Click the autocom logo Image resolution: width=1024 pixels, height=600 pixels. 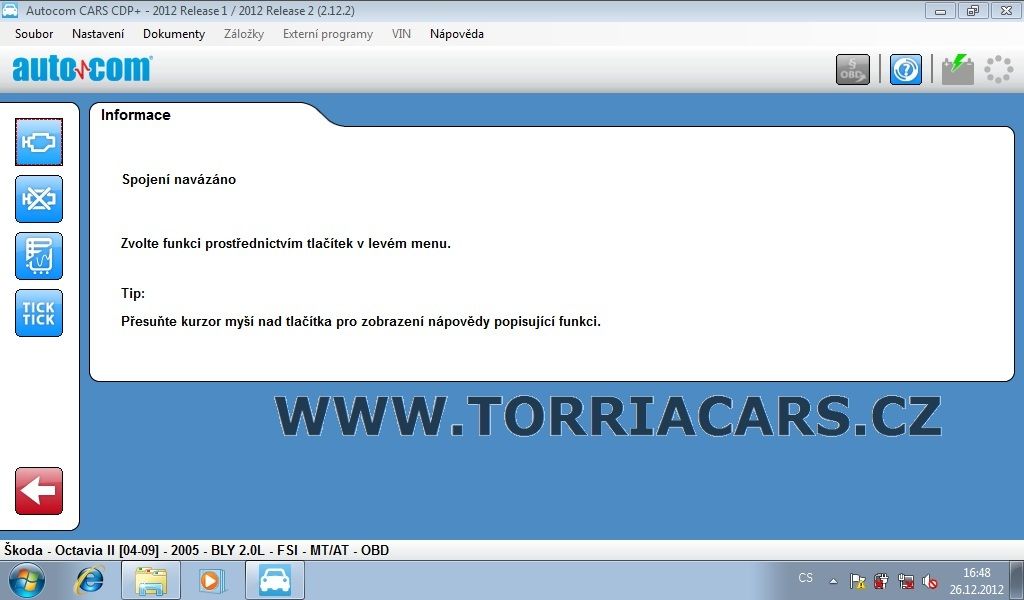(x=82, y=69)
